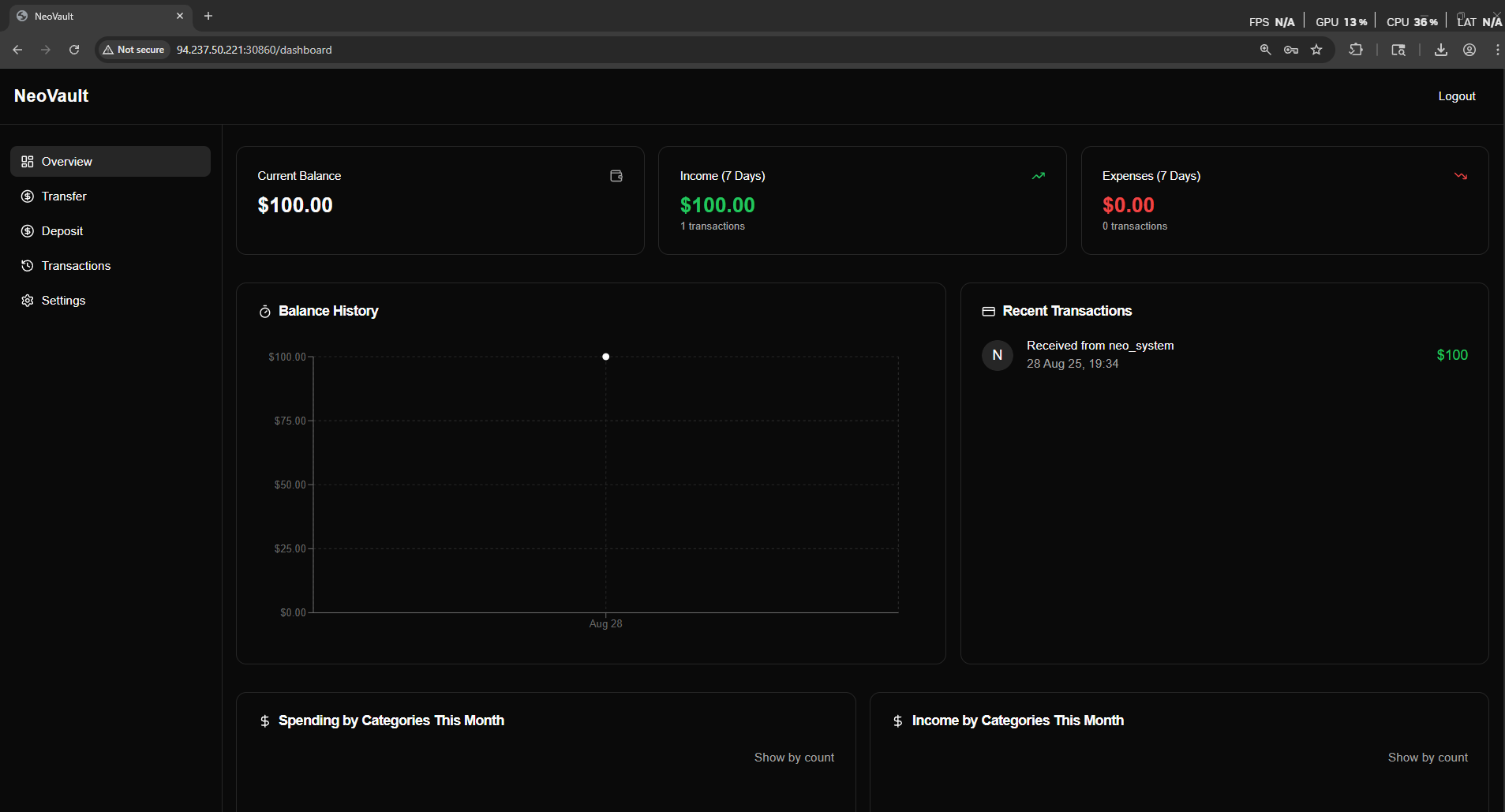Click the 1 transactions label under Income

tap(713, 226)
